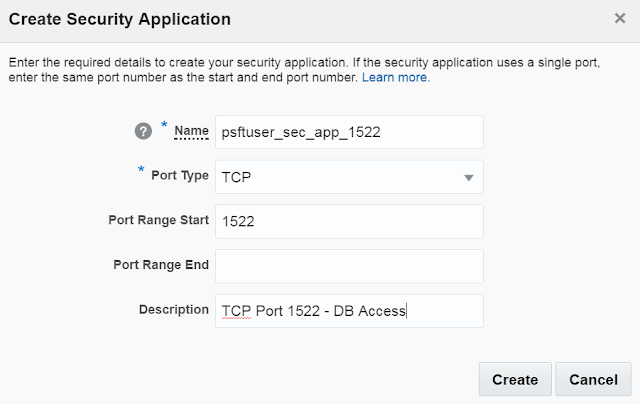This screenshot has height=404, width=640.
Task: Click the instruction paragraph text
Action: pos(300,69)
